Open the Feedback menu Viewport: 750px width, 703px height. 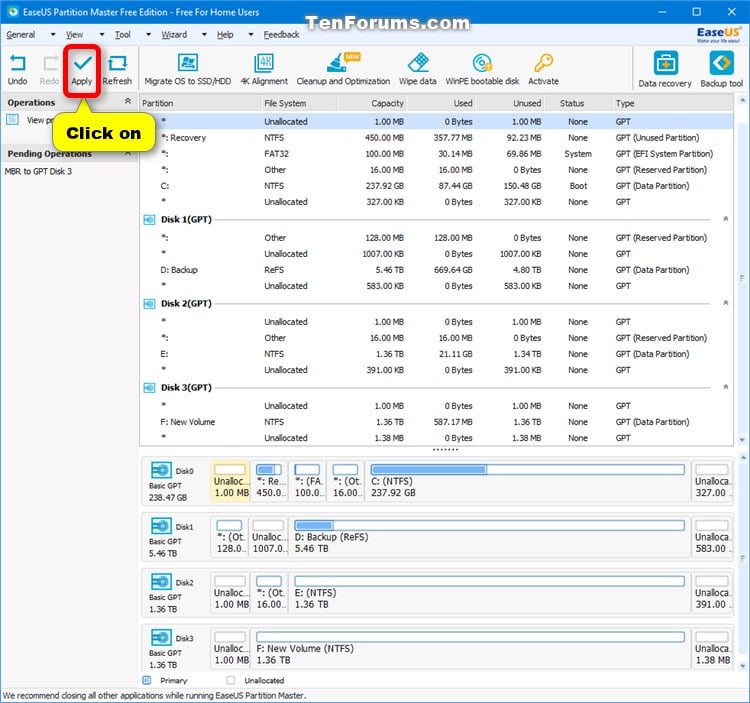(x=281, y=34)
